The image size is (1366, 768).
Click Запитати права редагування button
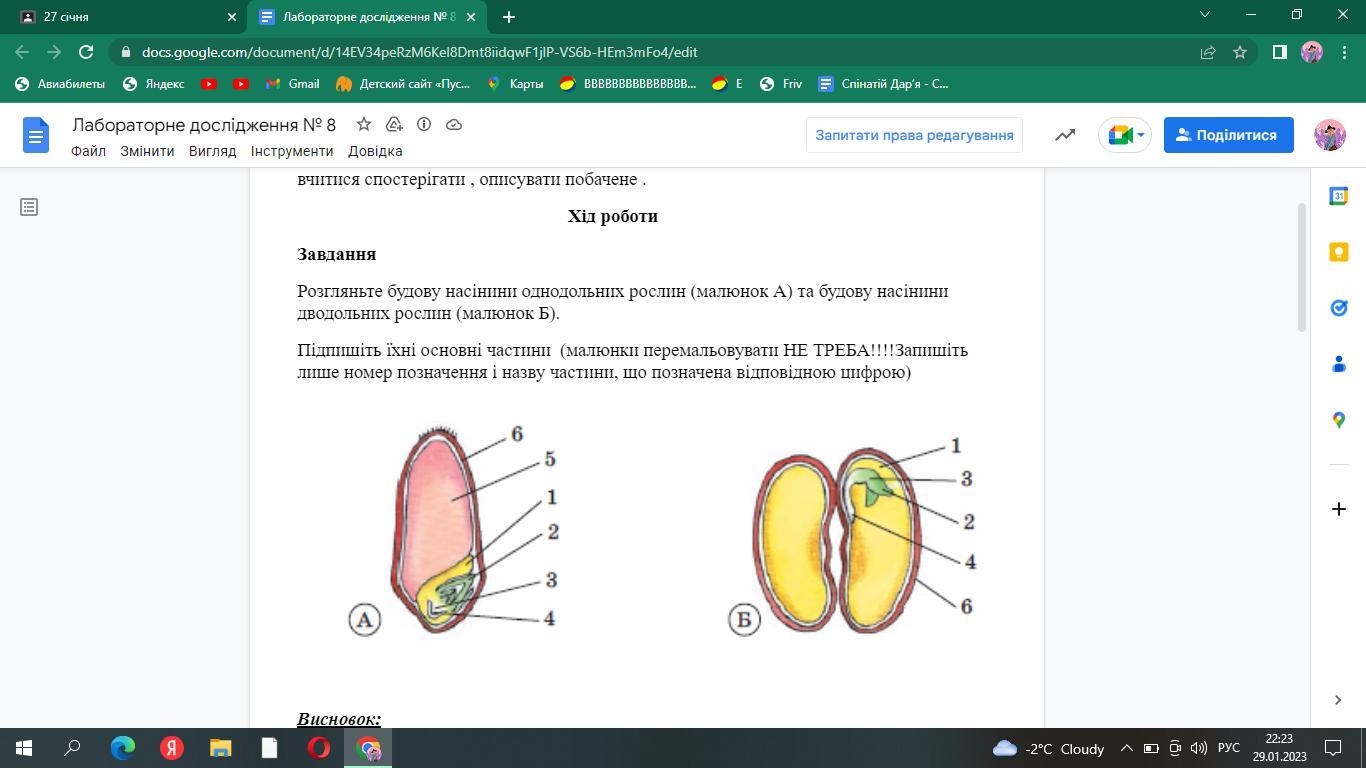pyautogui.click(x=914, y=135)
